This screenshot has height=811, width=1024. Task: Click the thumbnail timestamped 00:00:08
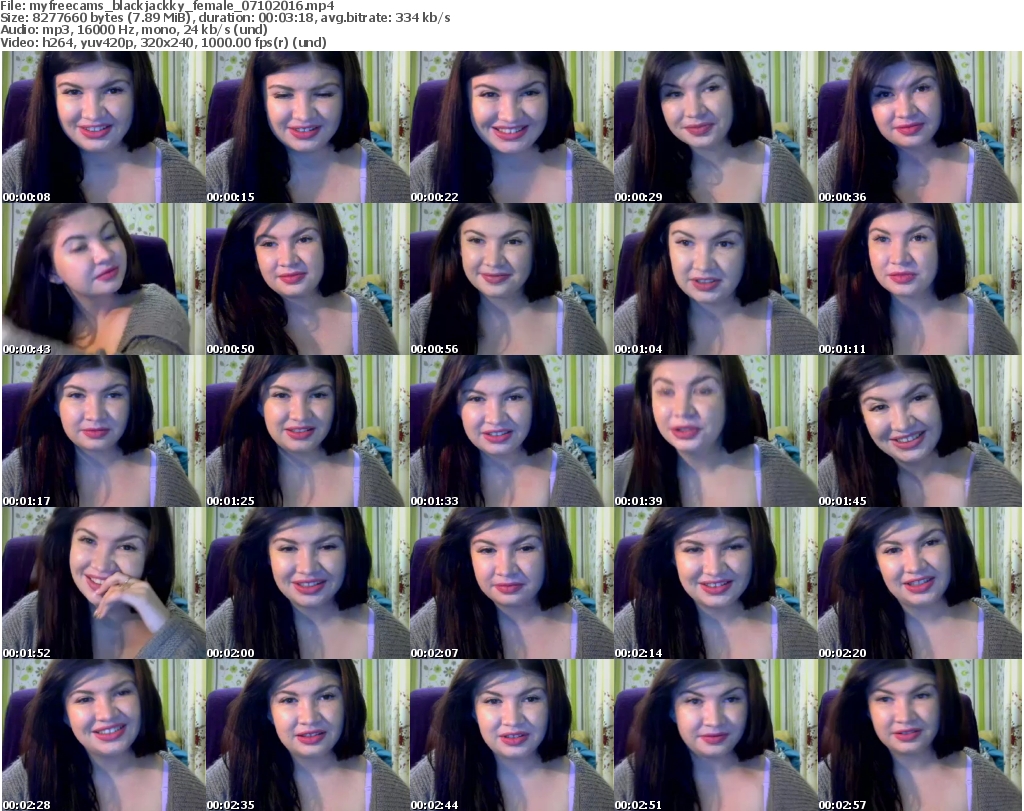103,127
